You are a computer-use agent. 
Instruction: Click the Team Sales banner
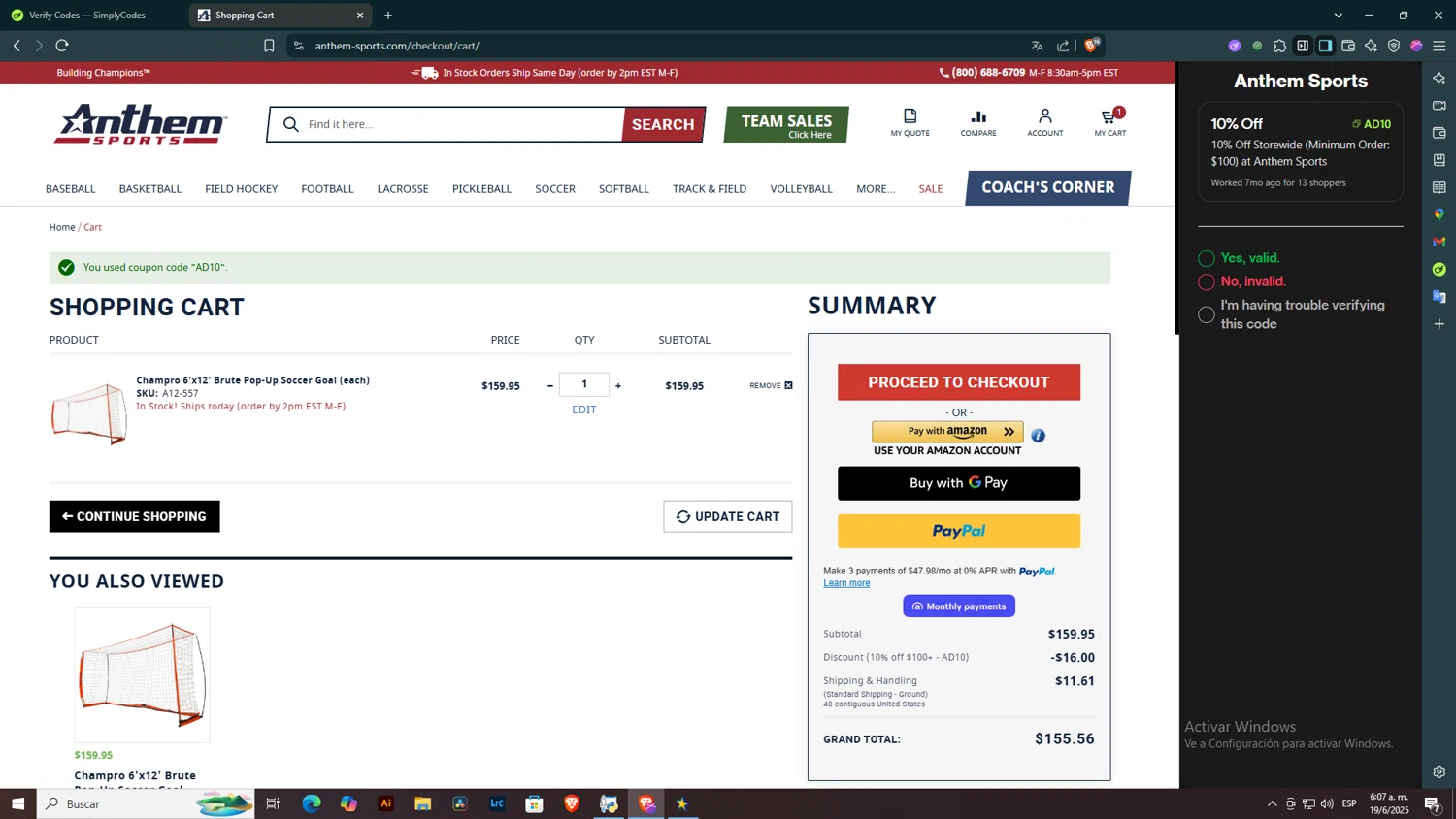pyautogui.click(x=786, y=124)
